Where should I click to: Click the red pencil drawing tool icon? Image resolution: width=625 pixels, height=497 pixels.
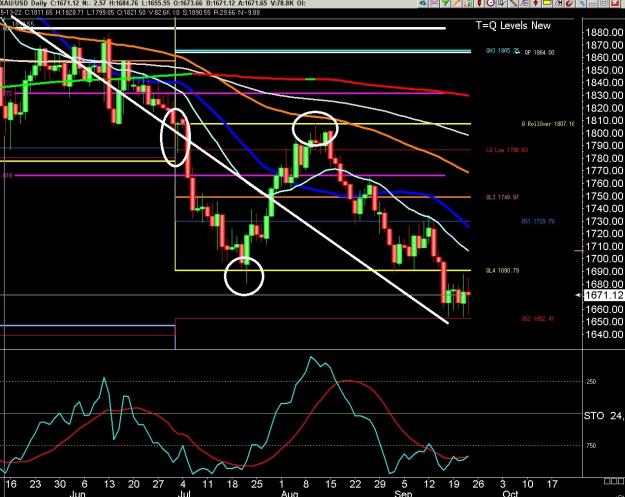(479, 3)
